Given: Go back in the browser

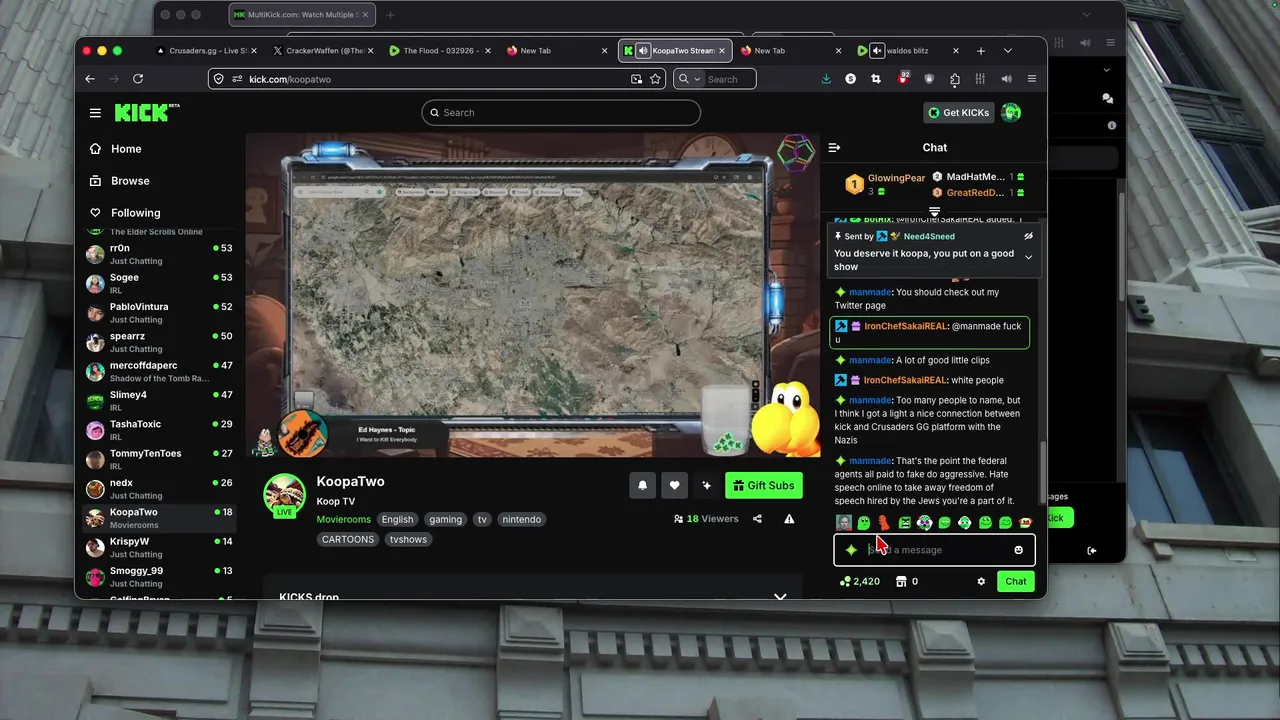Looking at the screenshot, I should click(x=90, y=79).
